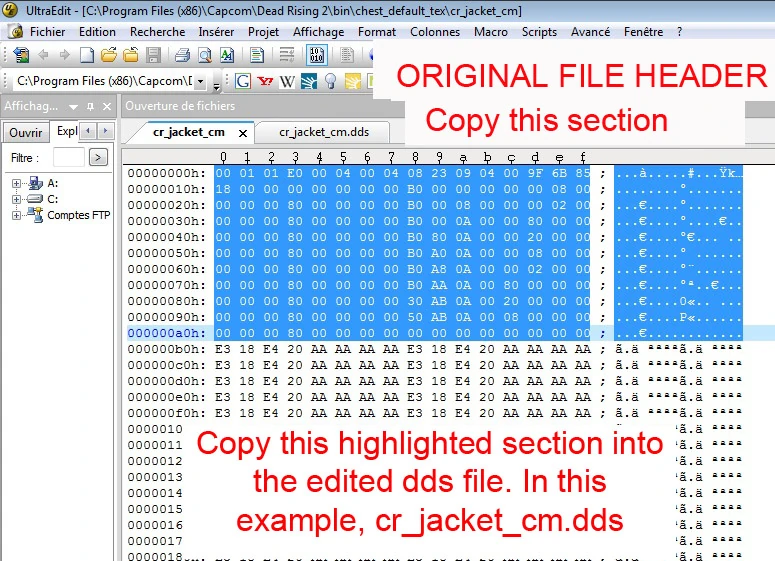Click the Column Mode page icon
The image size is (775, 561).
point(347,55)
